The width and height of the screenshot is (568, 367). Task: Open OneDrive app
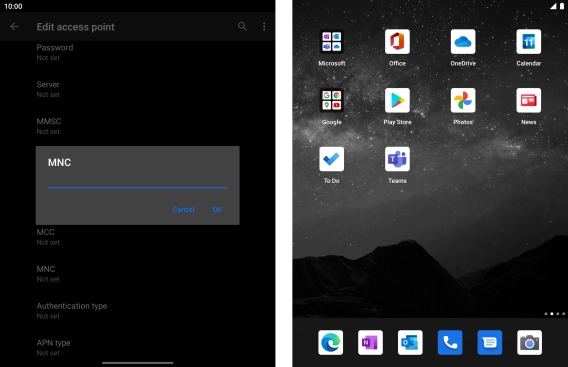463,42
